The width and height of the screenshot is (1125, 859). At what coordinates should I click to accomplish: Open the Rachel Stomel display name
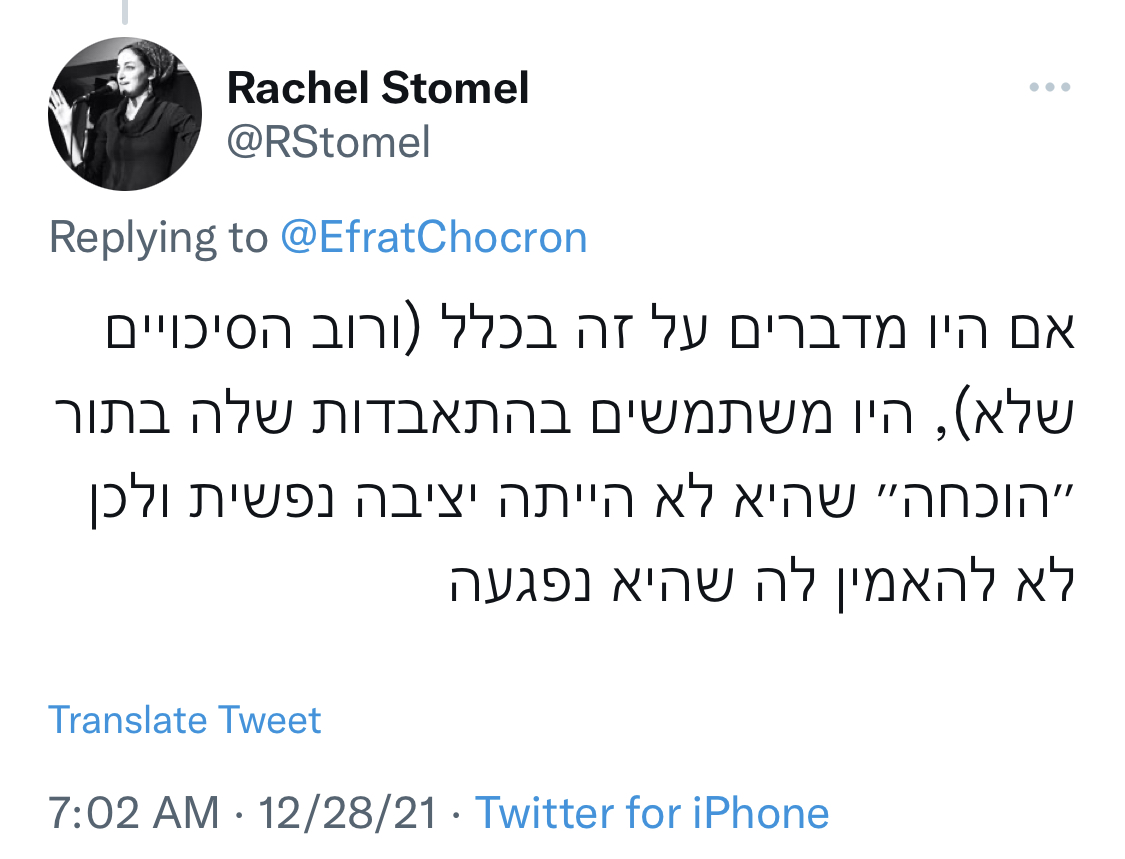click(x=378, y=89)
